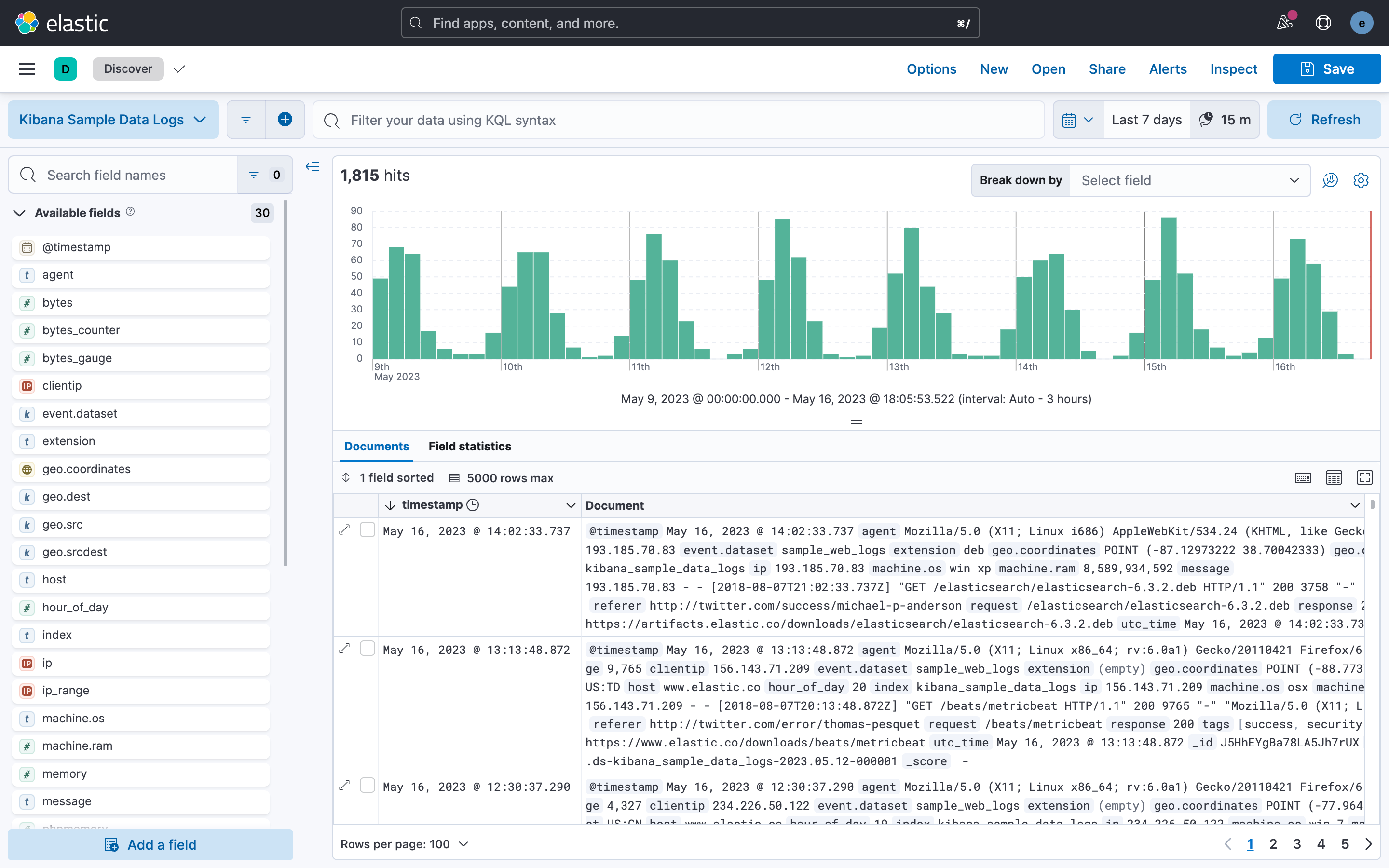Click the full screen table icon
The width and height of the screenshot is (1389, 868).
(x=1364, y=477)
